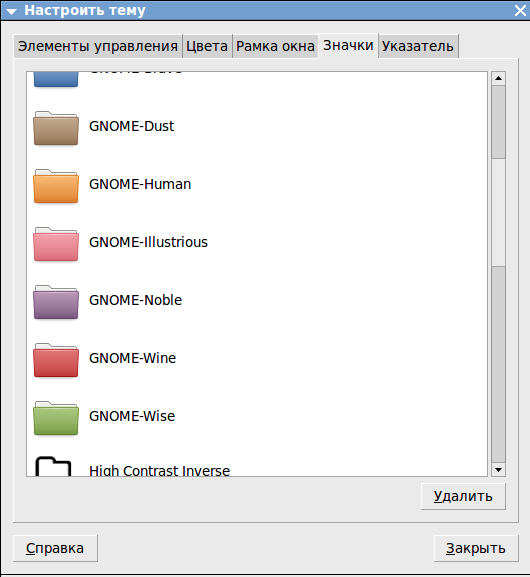Open help with the Справка button

pos(55,548)
